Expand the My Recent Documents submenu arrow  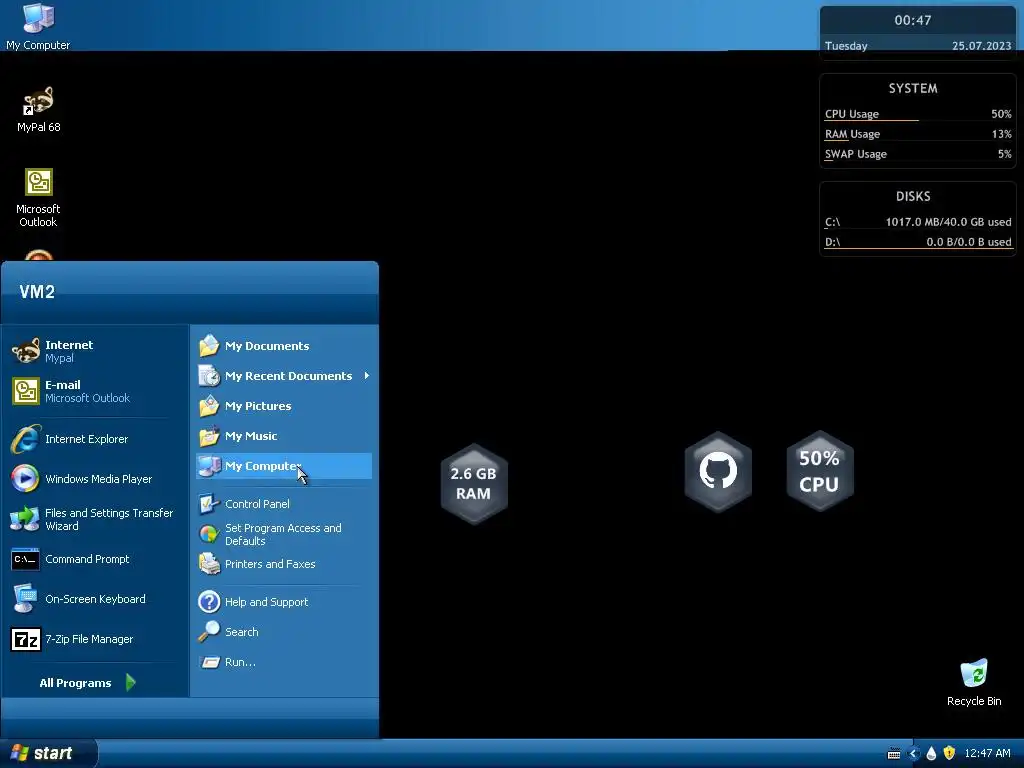click(367, 376)
